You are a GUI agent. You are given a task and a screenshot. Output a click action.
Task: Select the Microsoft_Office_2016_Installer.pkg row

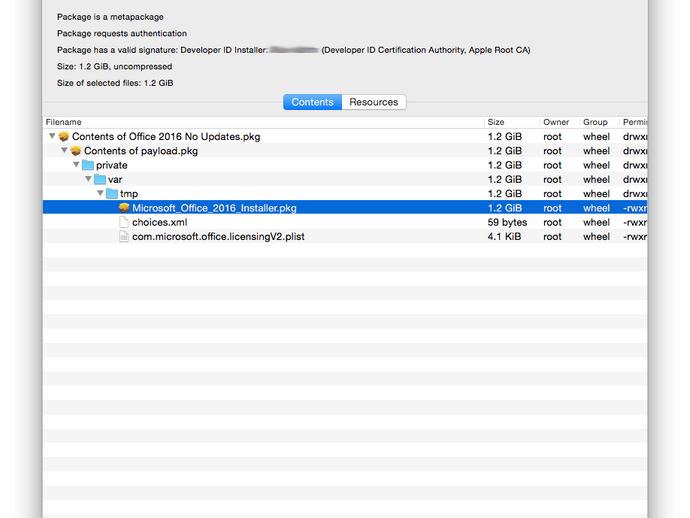(345, 208)
